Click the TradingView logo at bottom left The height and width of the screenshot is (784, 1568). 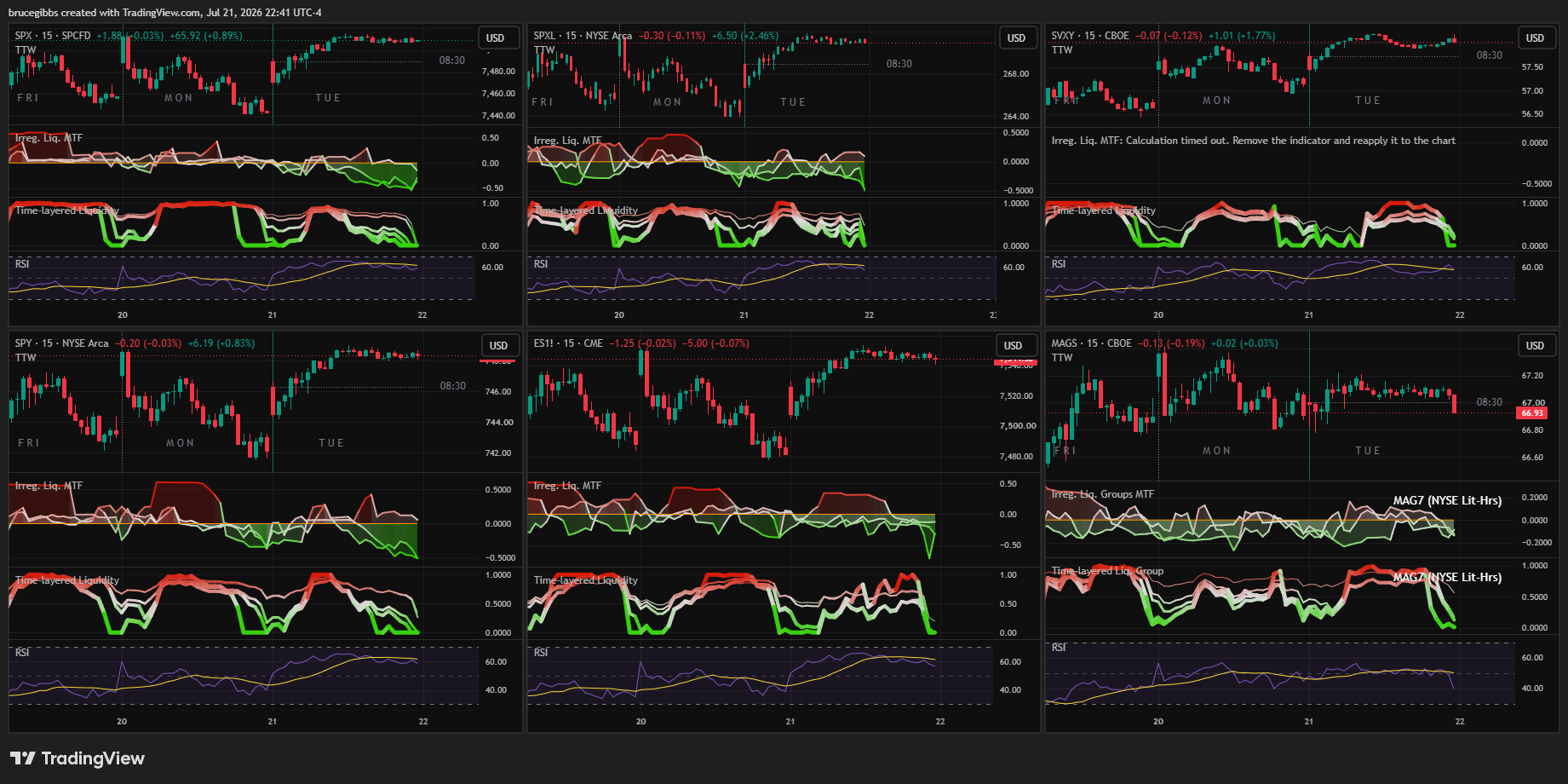pos(78,758)
